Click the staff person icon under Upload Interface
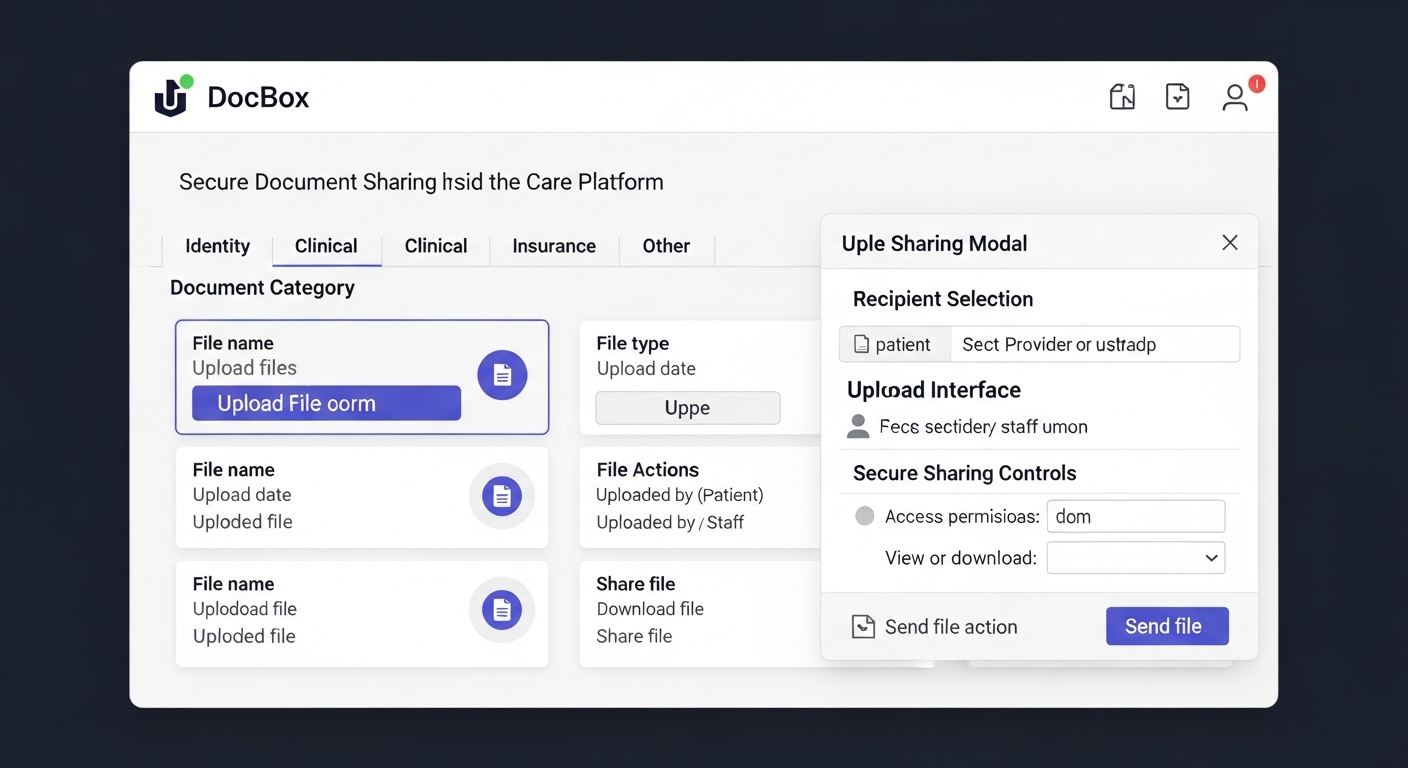 (858, 427)
